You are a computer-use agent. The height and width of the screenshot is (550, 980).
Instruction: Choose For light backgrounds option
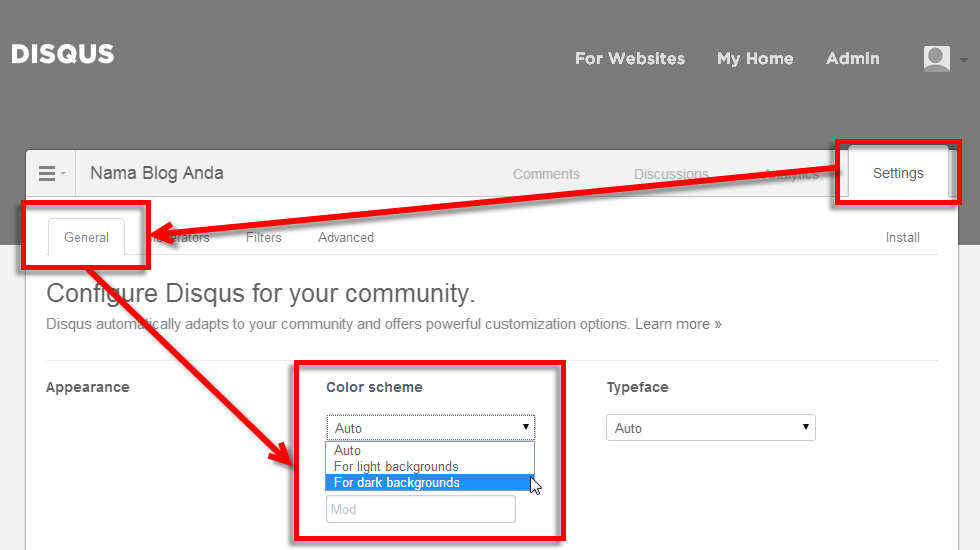click(x=430, y=466)
